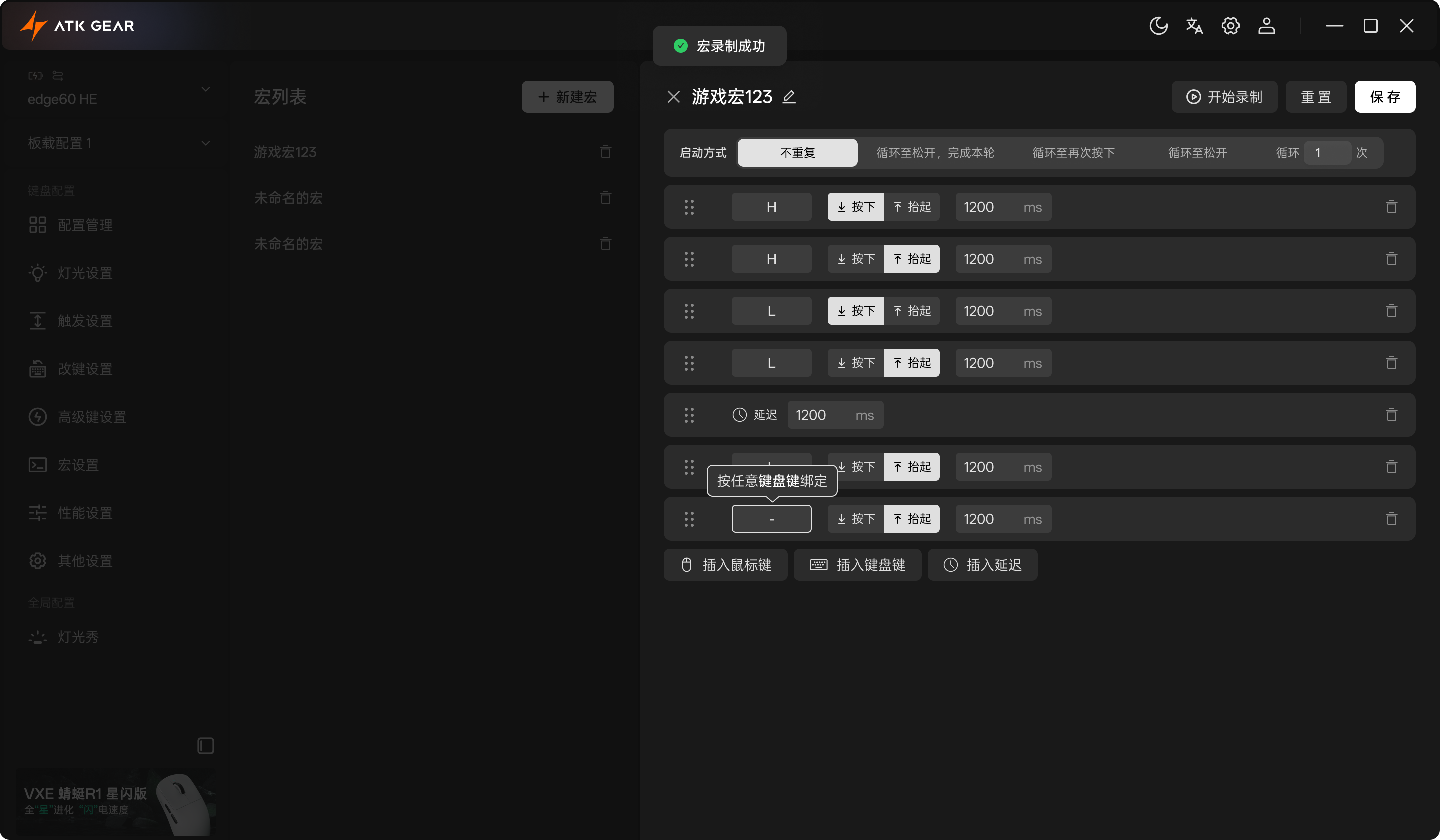The height and width of the screenshot is (840, 1440).
Task: Click the pencil icon to rename 游戏宏123
Action: [789, 97]
